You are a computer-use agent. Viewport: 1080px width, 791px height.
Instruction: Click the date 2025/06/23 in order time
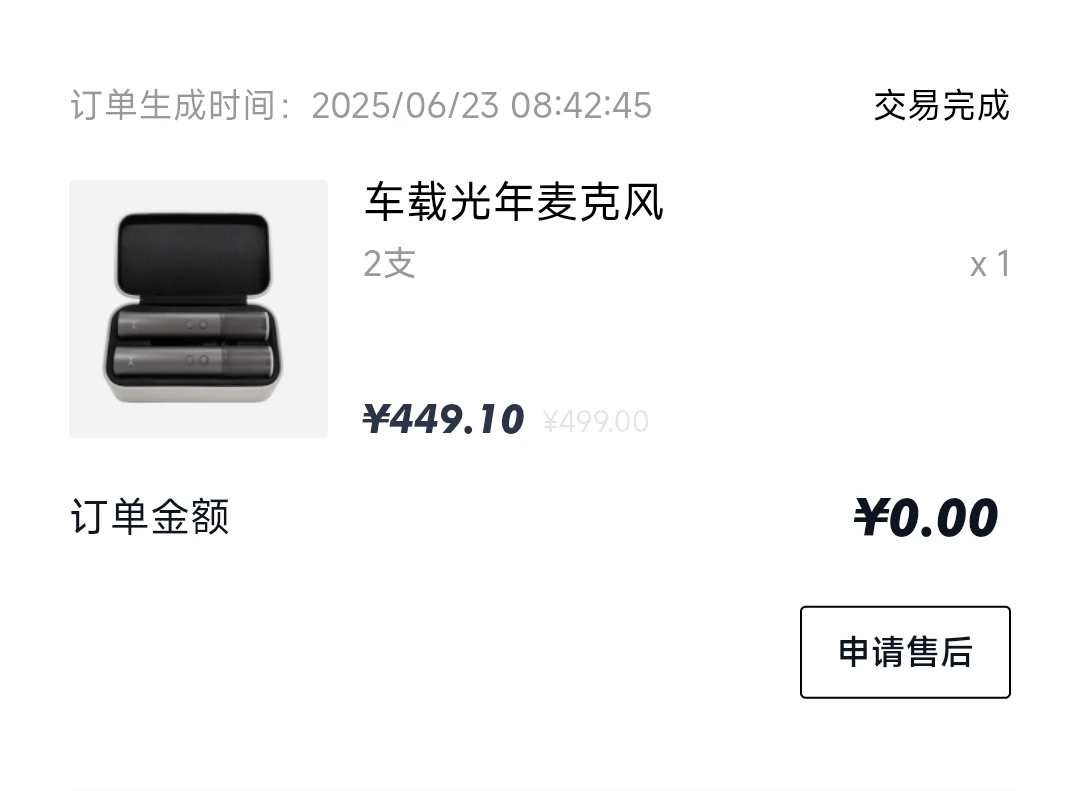coord(405,105)
